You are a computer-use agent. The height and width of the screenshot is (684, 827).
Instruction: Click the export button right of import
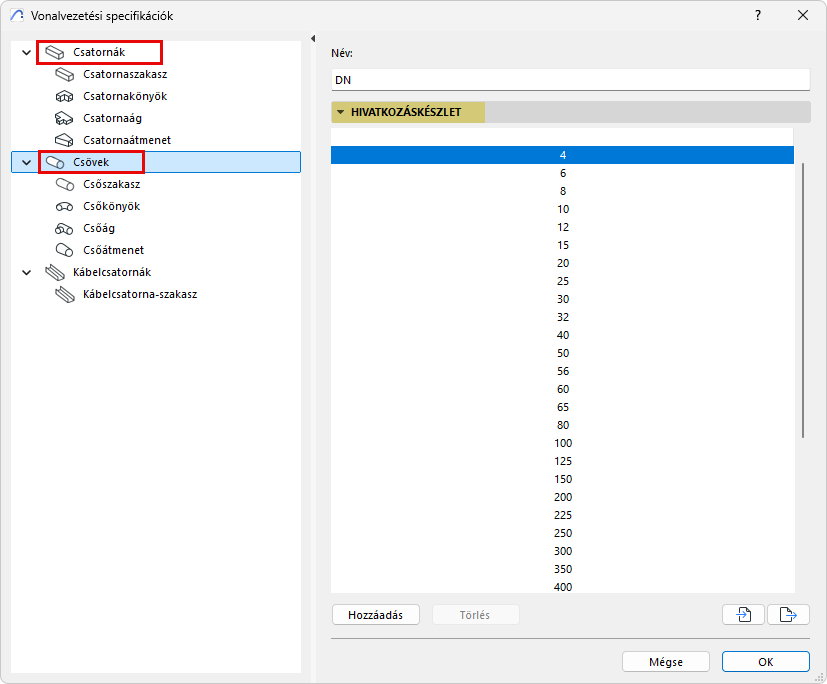(788, 614)
